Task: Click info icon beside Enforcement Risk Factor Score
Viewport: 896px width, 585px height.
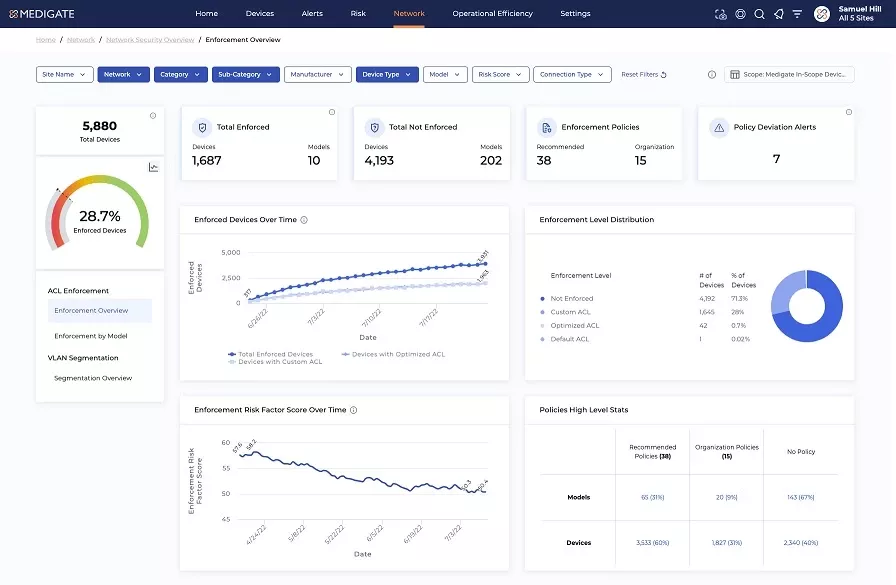Action: tap(353, 410)
